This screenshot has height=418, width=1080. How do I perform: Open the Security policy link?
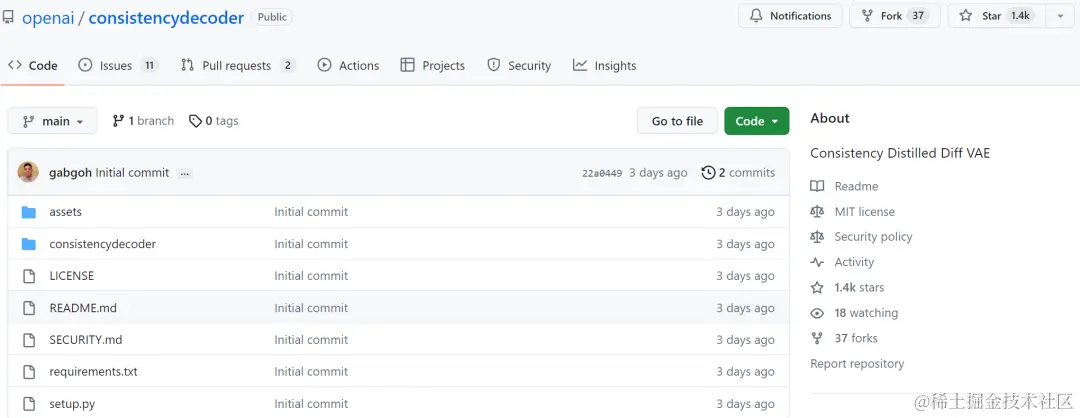click(x=873, y=237)
